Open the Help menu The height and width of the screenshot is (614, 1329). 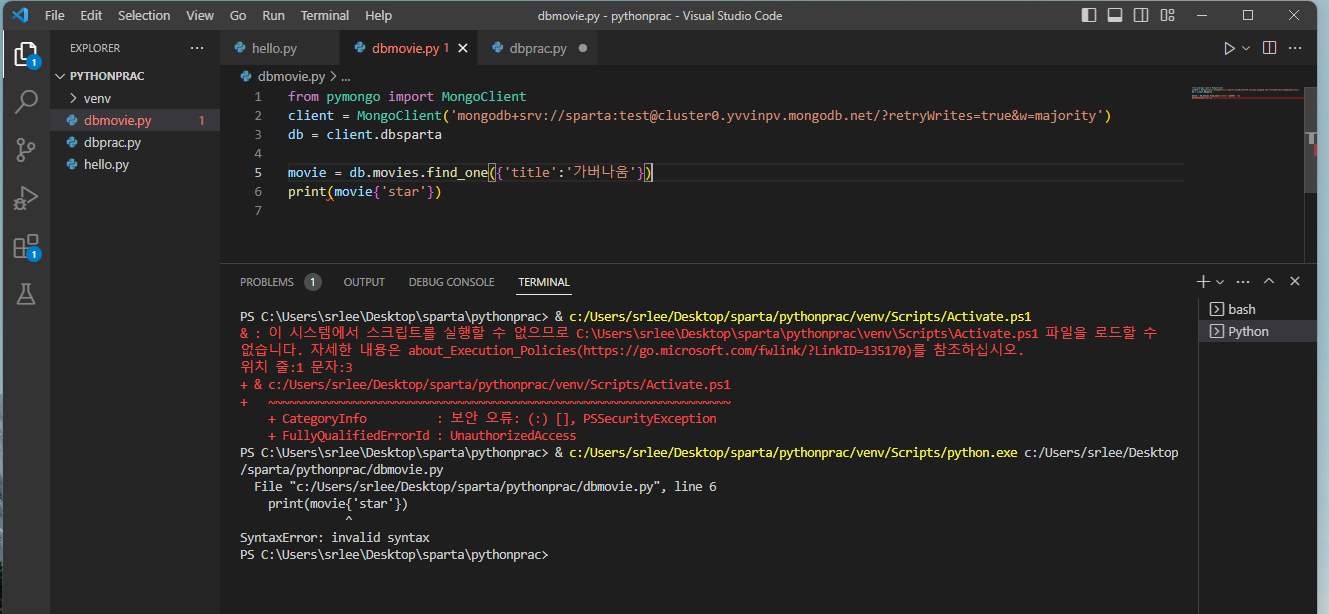(x=378, y=16)
